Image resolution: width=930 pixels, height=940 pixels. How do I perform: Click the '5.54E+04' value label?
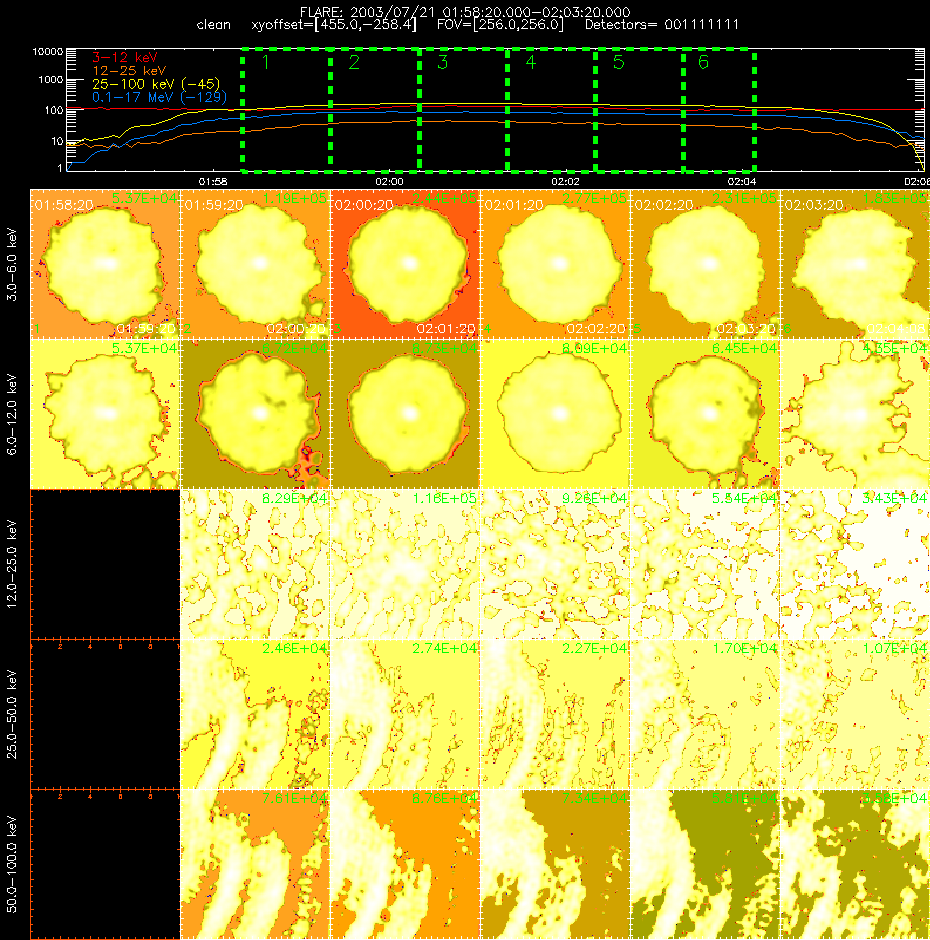coord(744,498)
